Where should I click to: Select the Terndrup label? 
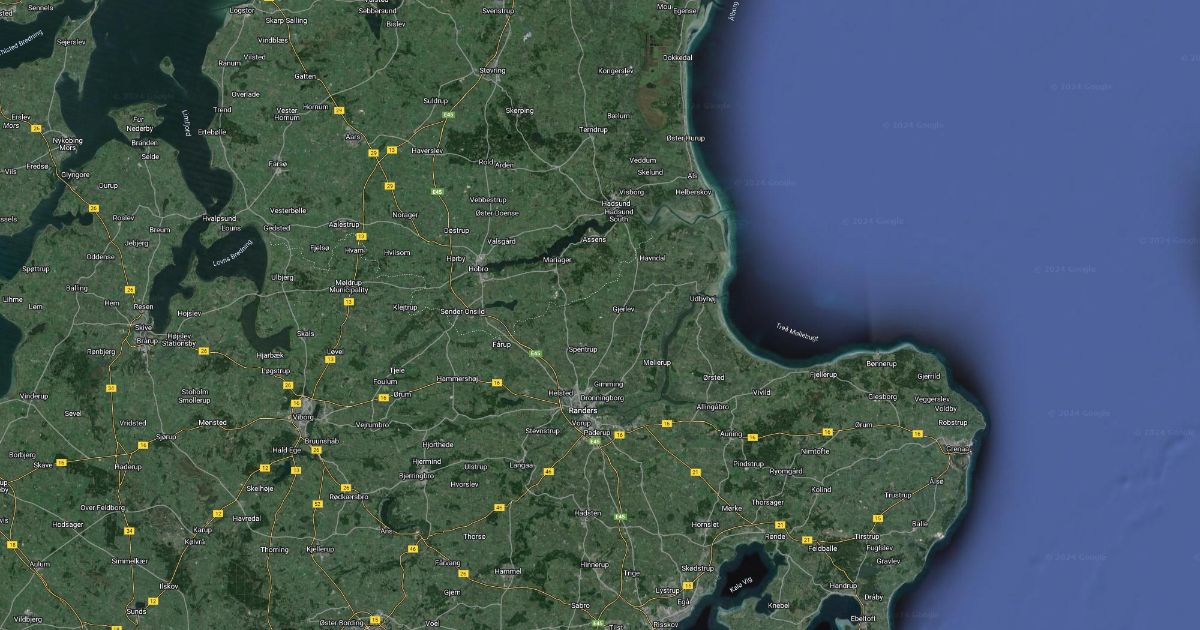(593, 129)
